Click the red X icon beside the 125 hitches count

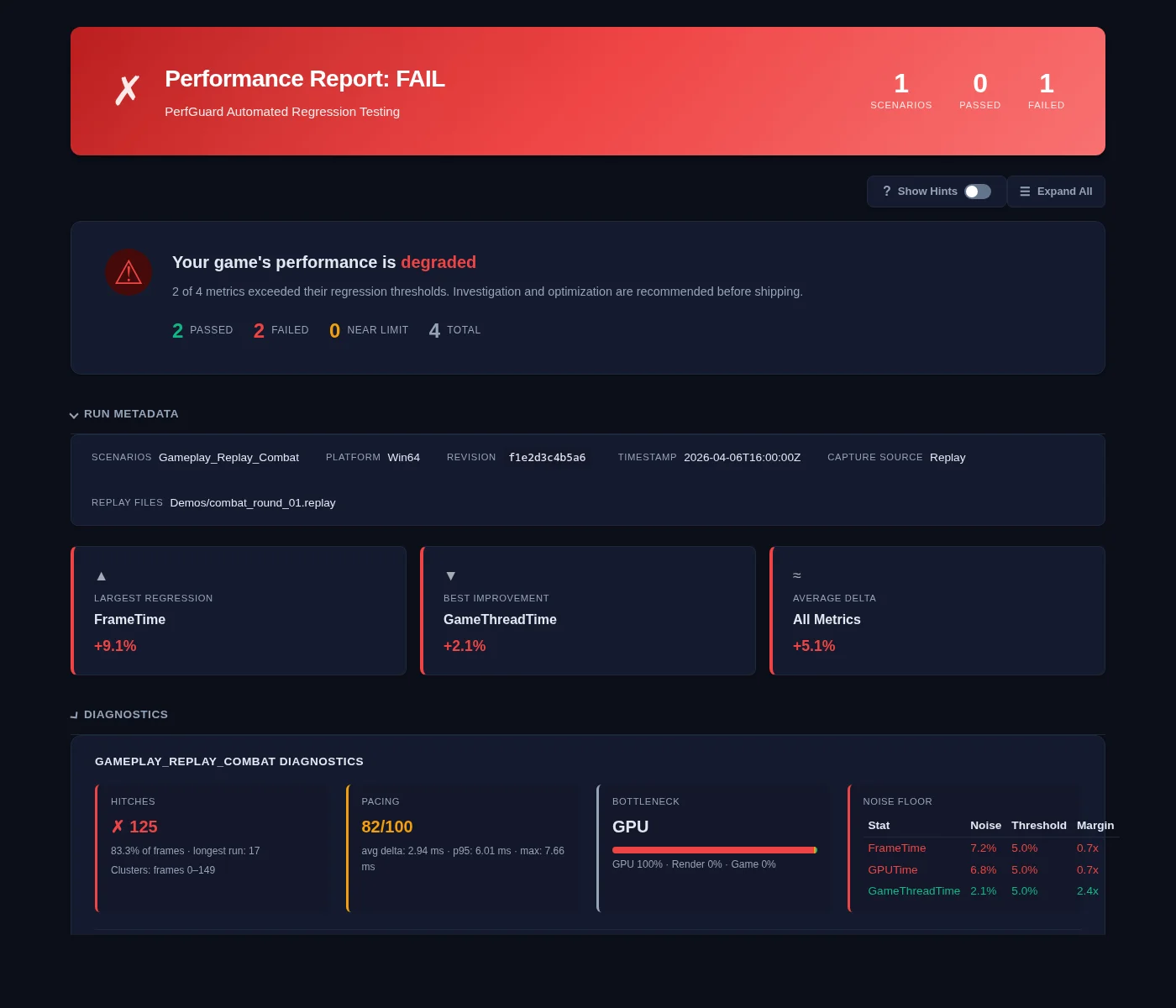(118, 826)
